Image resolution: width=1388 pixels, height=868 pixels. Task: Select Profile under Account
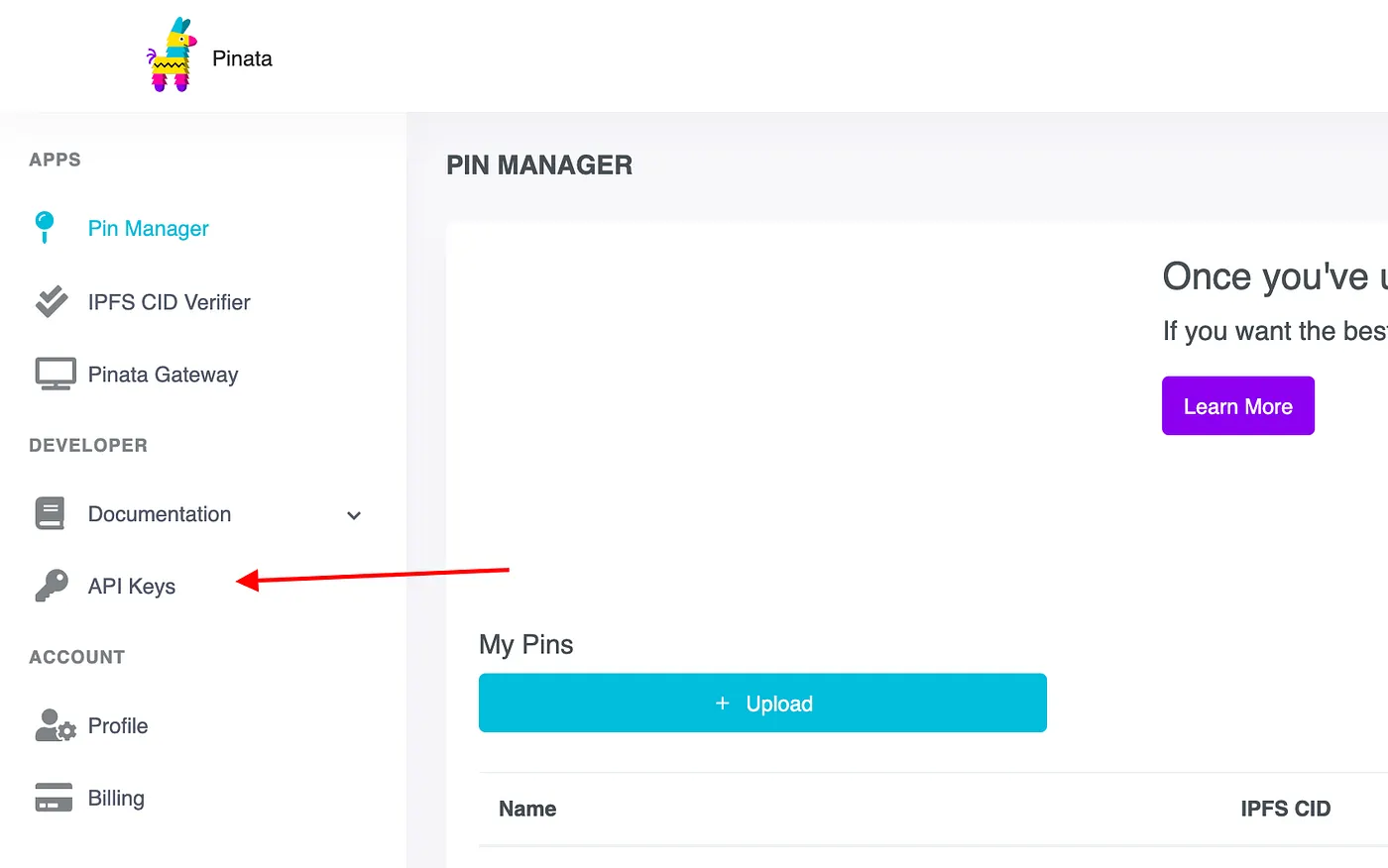click(118, 726)
